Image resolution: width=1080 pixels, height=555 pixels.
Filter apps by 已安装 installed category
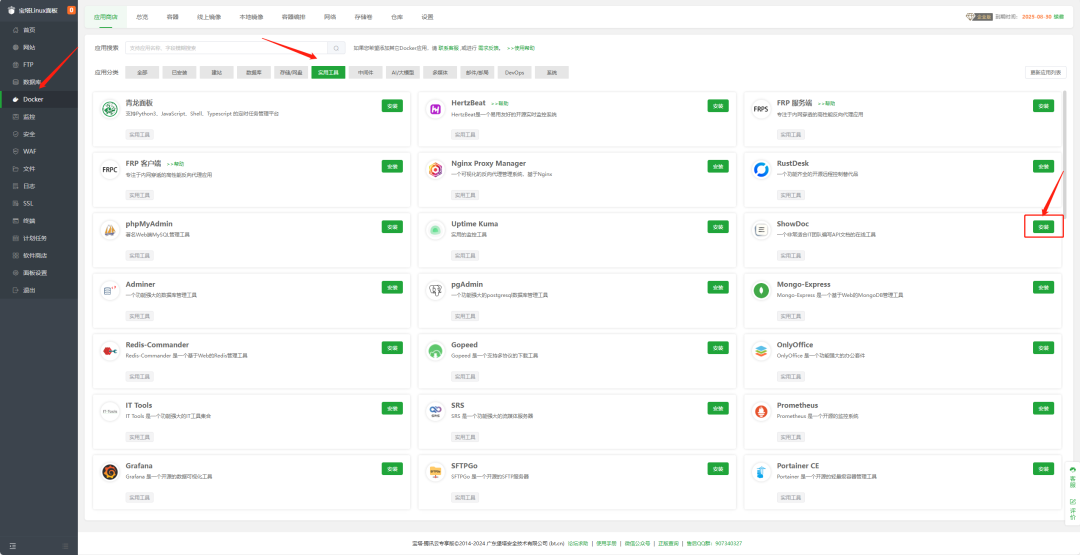[x=179, y=72]
